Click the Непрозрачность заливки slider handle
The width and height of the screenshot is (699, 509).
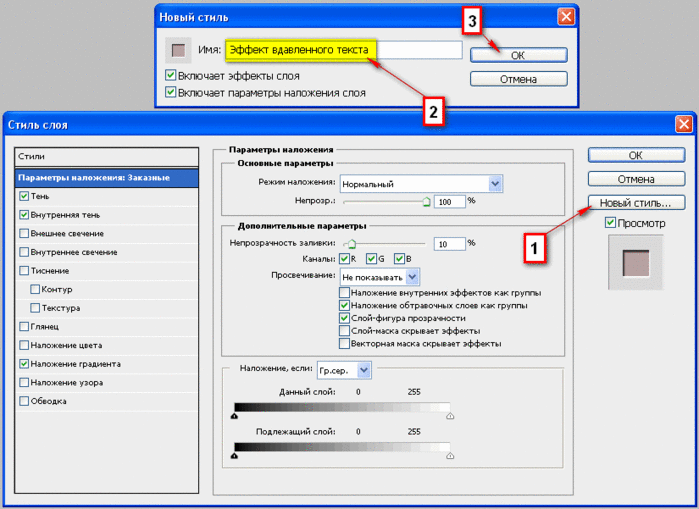click(349, 243)
